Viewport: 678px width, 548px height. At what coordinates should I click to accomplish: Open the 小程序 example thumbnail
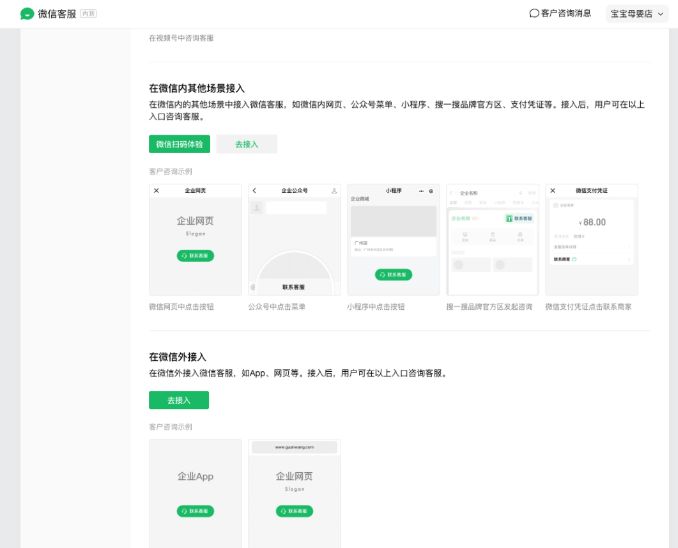[393, 240]
